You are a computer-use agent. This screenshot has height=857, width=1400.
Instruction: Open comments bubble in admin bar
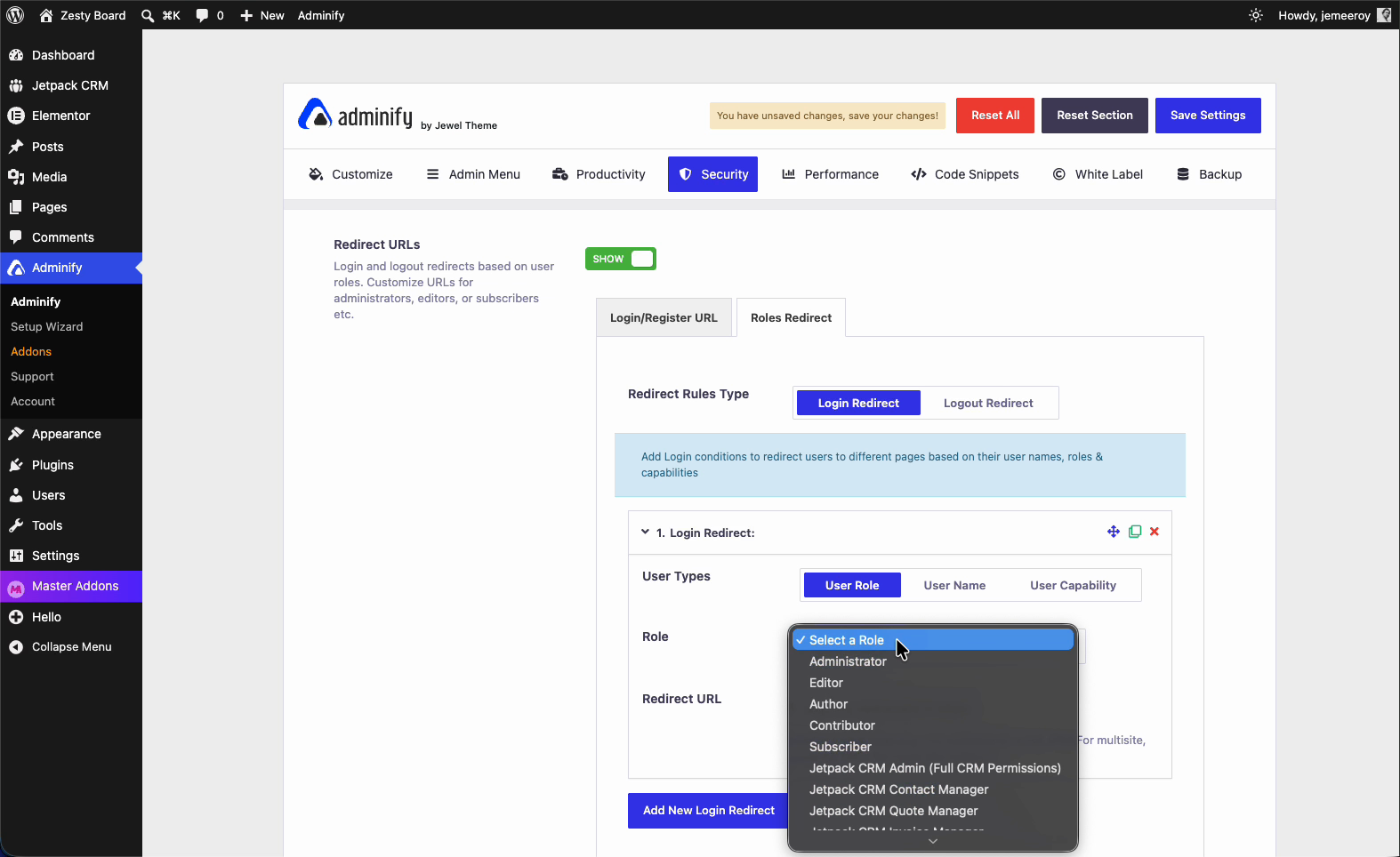[202, 15]
